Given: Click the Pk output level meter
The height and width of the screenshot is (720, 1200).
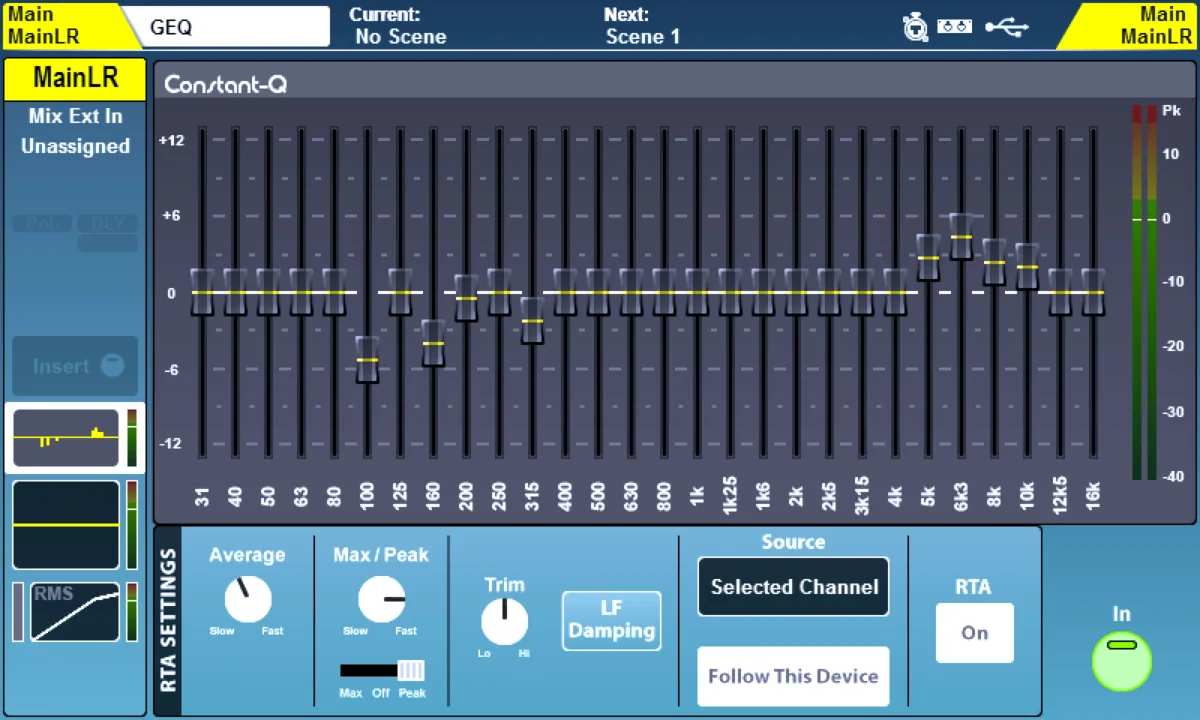Looking at the screenshot, I should point(1144,291).
